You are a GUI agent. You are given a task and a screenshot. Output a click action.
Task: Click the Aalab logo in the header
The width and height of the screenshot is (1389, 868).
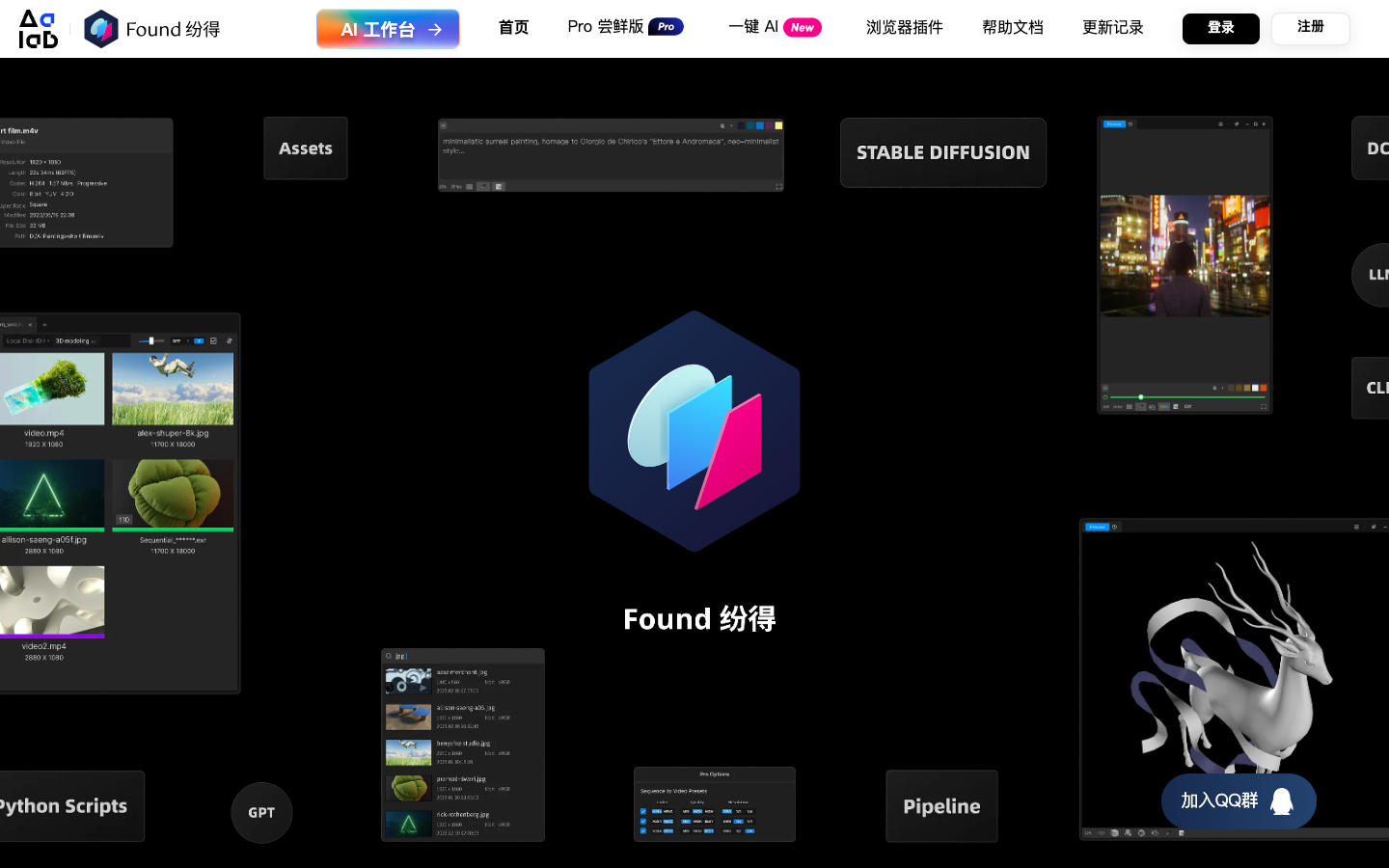[39, 29]
